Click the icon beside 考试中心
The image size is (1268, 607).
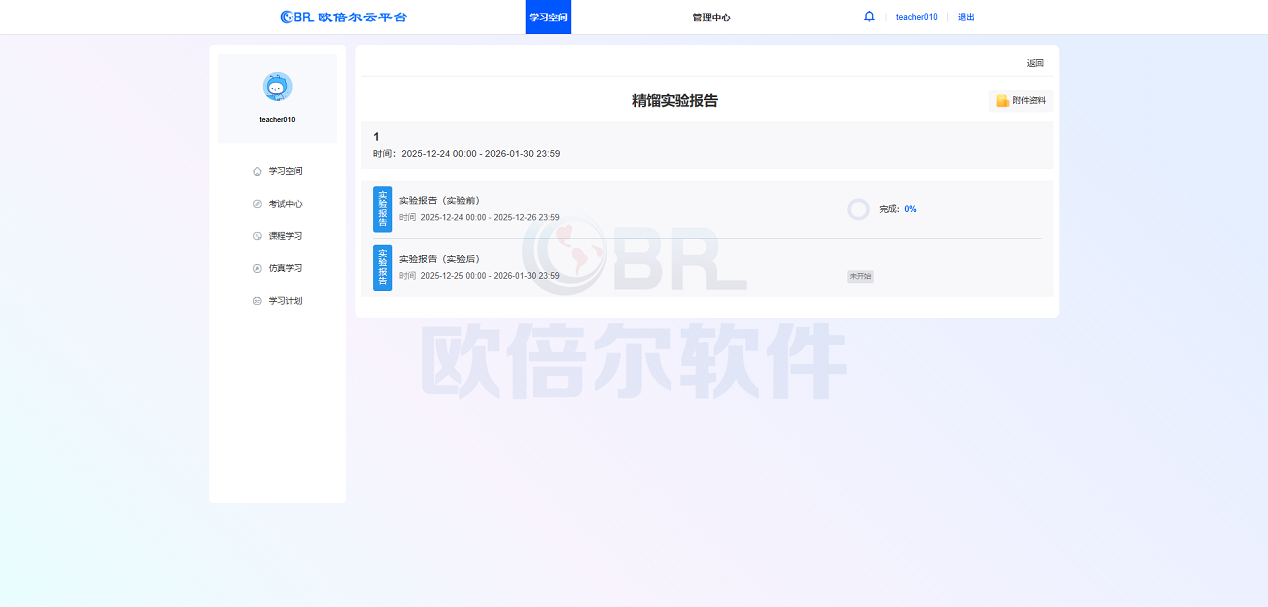(257, 204)
